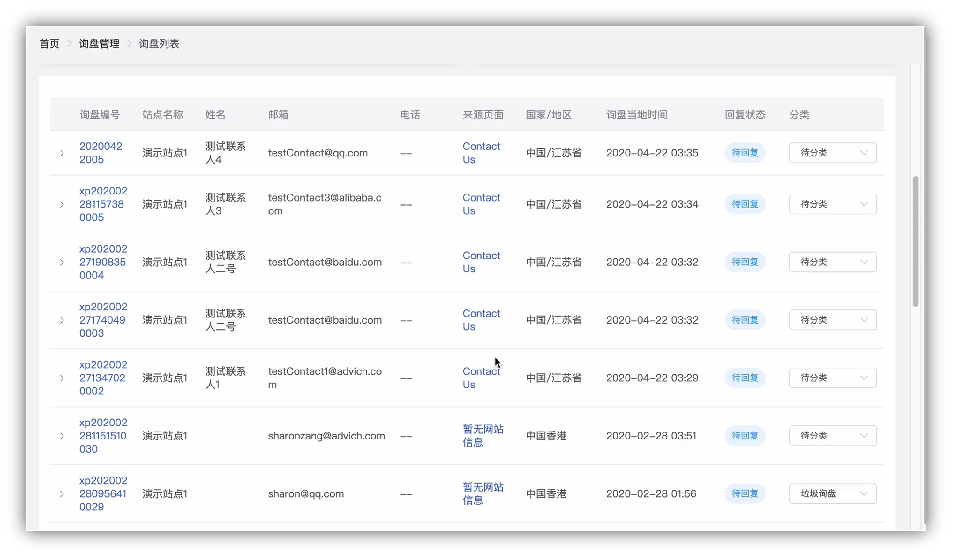Click the 回复状态 column header
Image resolution: width=954 pixels, height=558 pixels.
745,114
